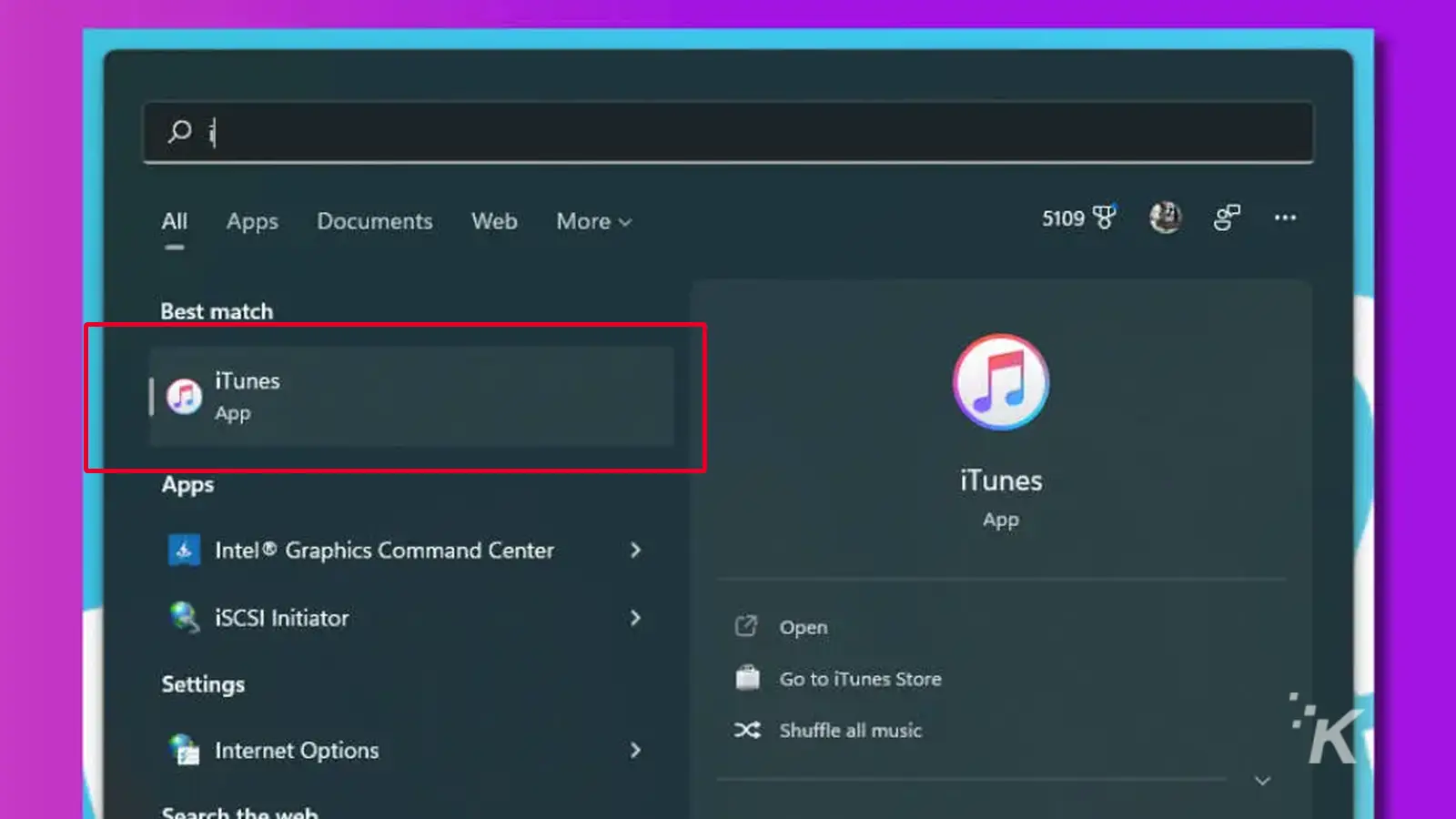Expand Intel Graphics Command Center chevron
This screenshot has height=819, width=1456.
tap(635, 550)
